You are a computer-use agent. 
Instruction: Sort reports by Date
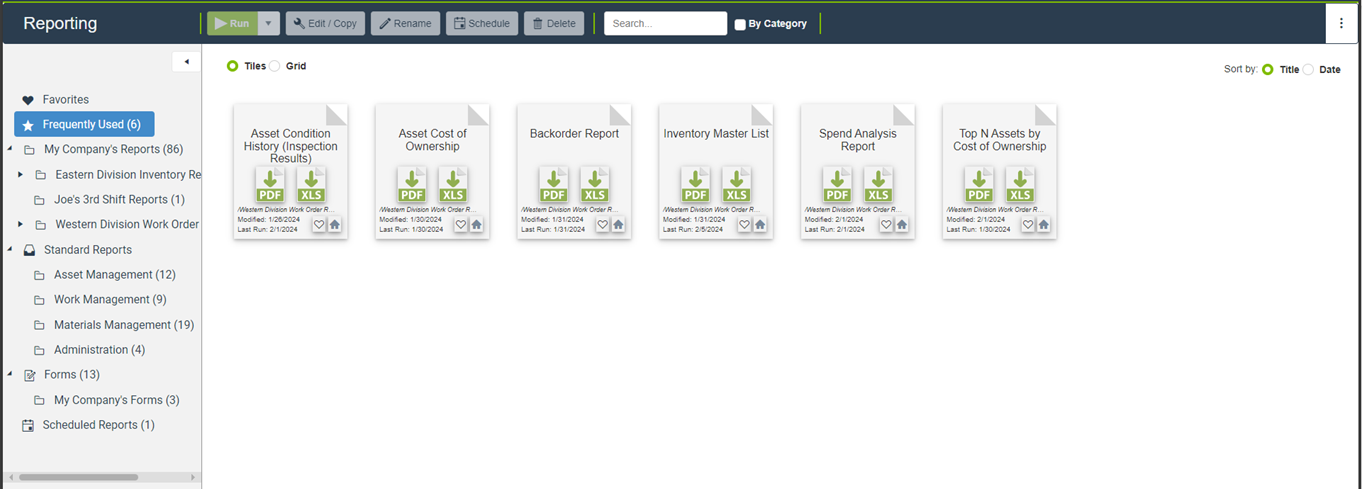pos(1308,70)
